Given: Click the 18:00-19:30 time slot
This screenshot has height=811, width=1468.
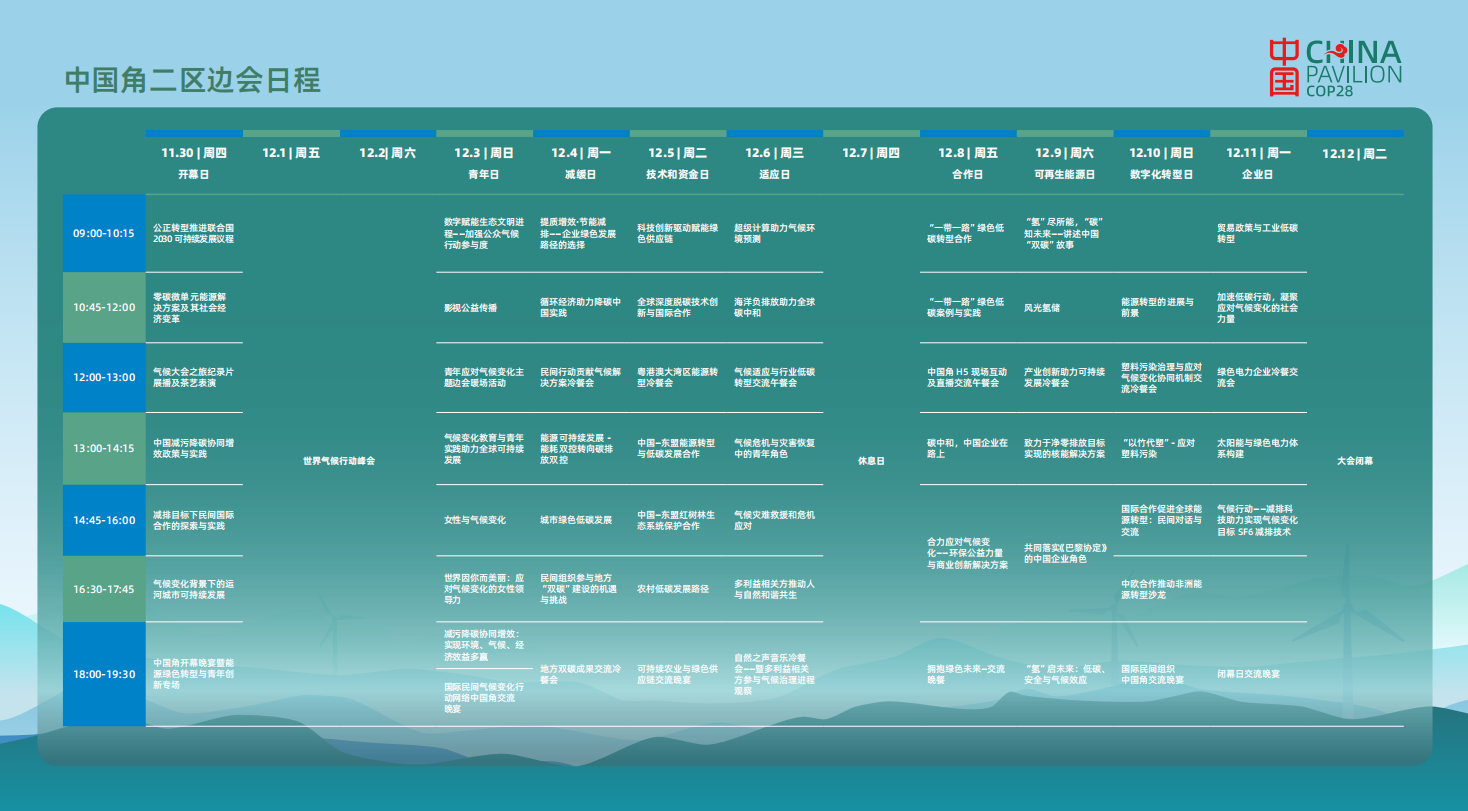Looking at the screenshot, I should coord(103,674).
